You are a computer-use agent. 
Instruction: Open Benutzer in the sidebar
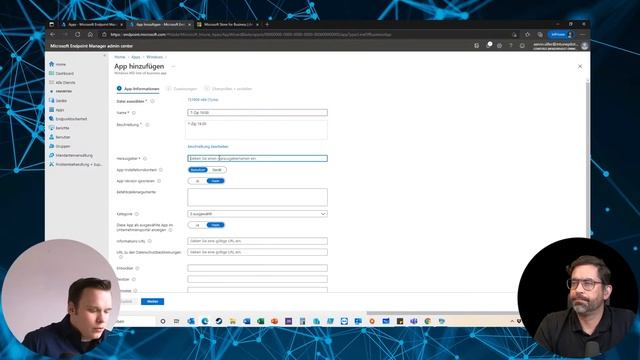point(60,137)
